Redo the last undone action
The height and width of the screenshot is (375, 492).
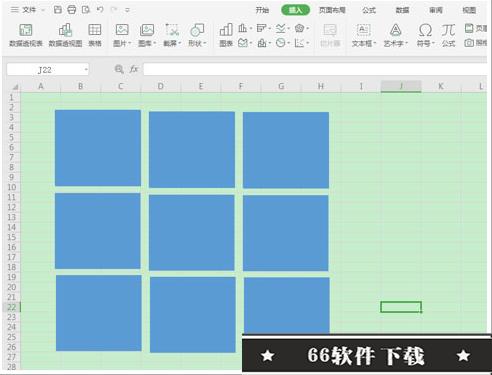(x=114, y=10)
